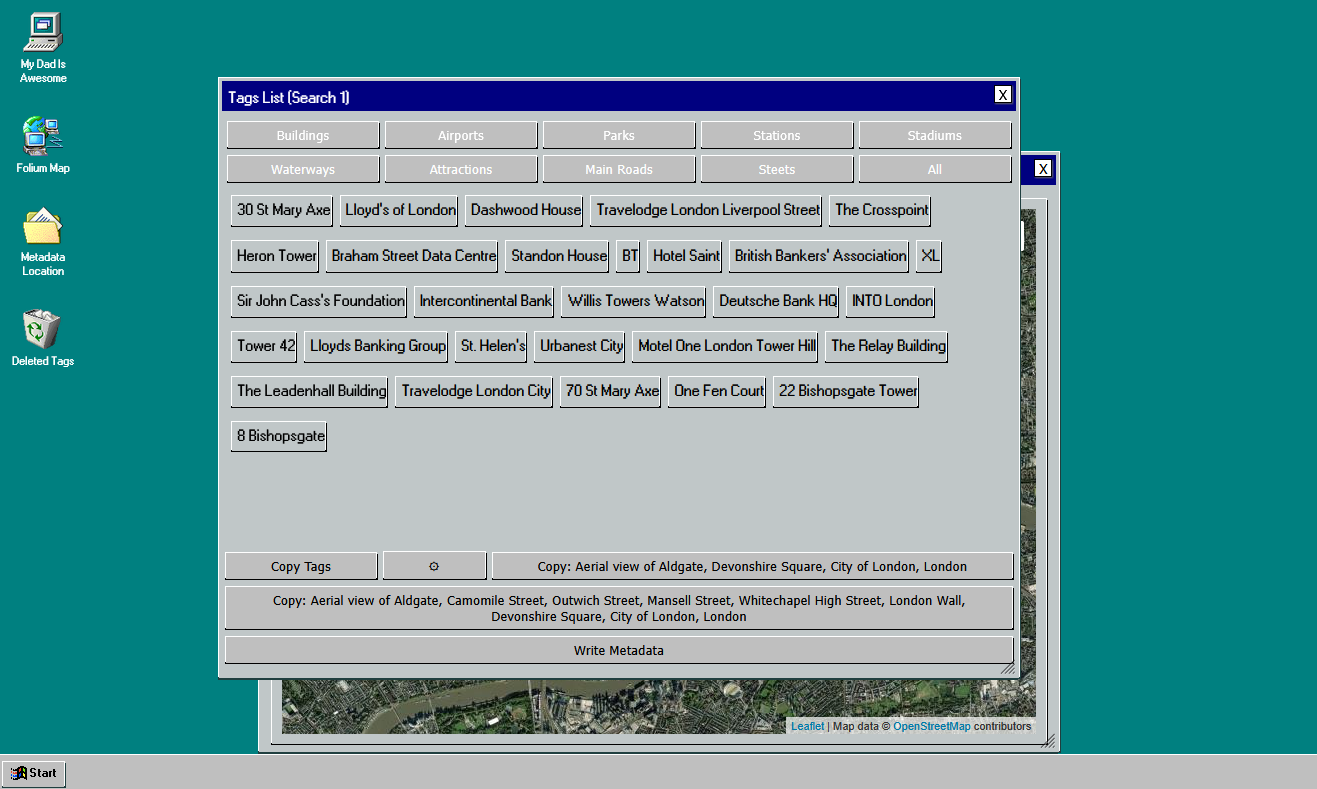The image size is (1317, 789).
Task: Select the XL tag
Action: click(x=930, y=256)
